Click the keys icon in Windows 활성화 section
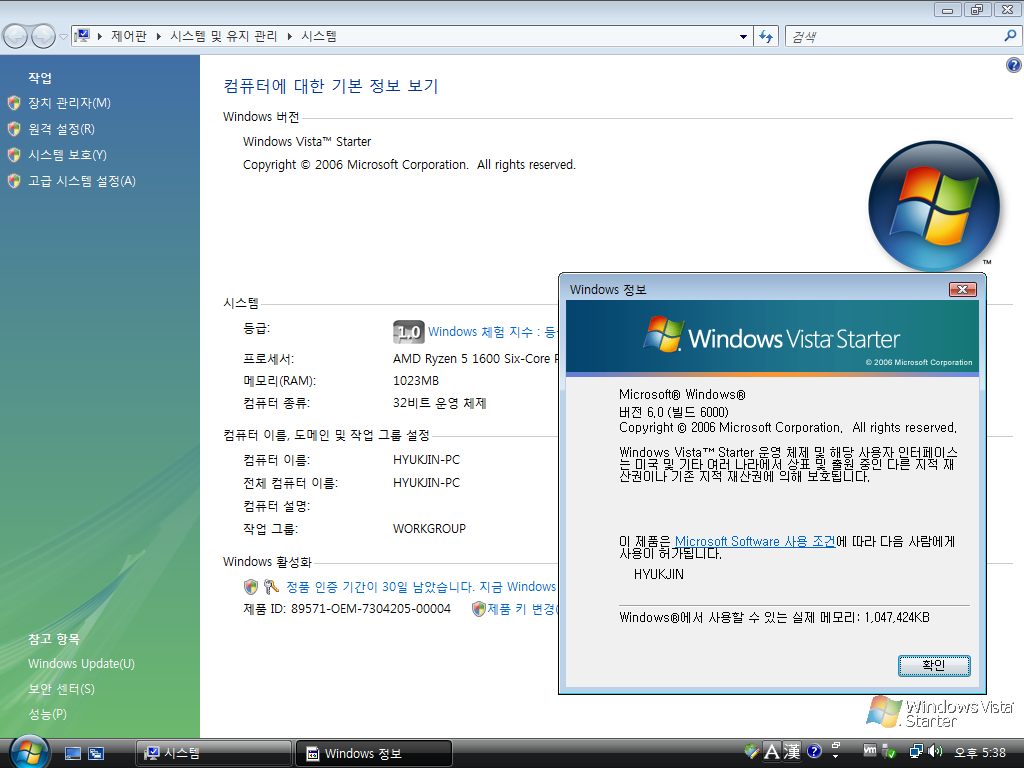Viewport: 1024px width, 768px height. pos(271,586)
